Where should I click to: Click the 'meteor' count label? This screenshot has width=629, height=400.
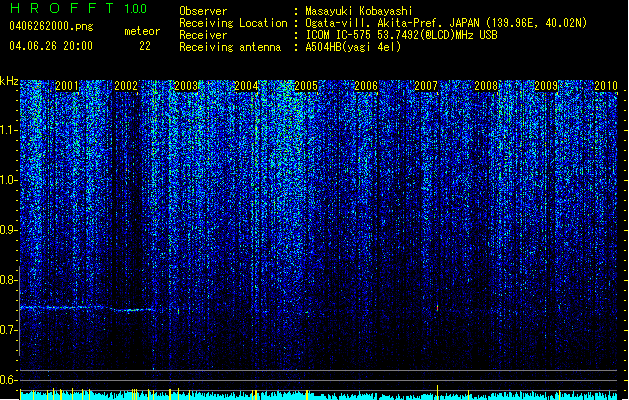(142, 31)
